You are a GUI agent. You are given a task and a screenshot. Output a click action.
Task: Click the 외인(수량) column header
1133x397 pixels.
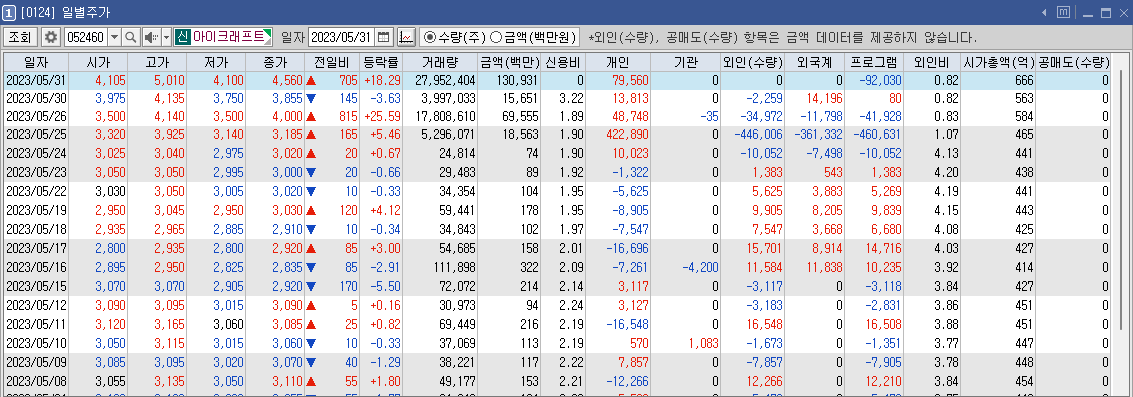point(753,62)
